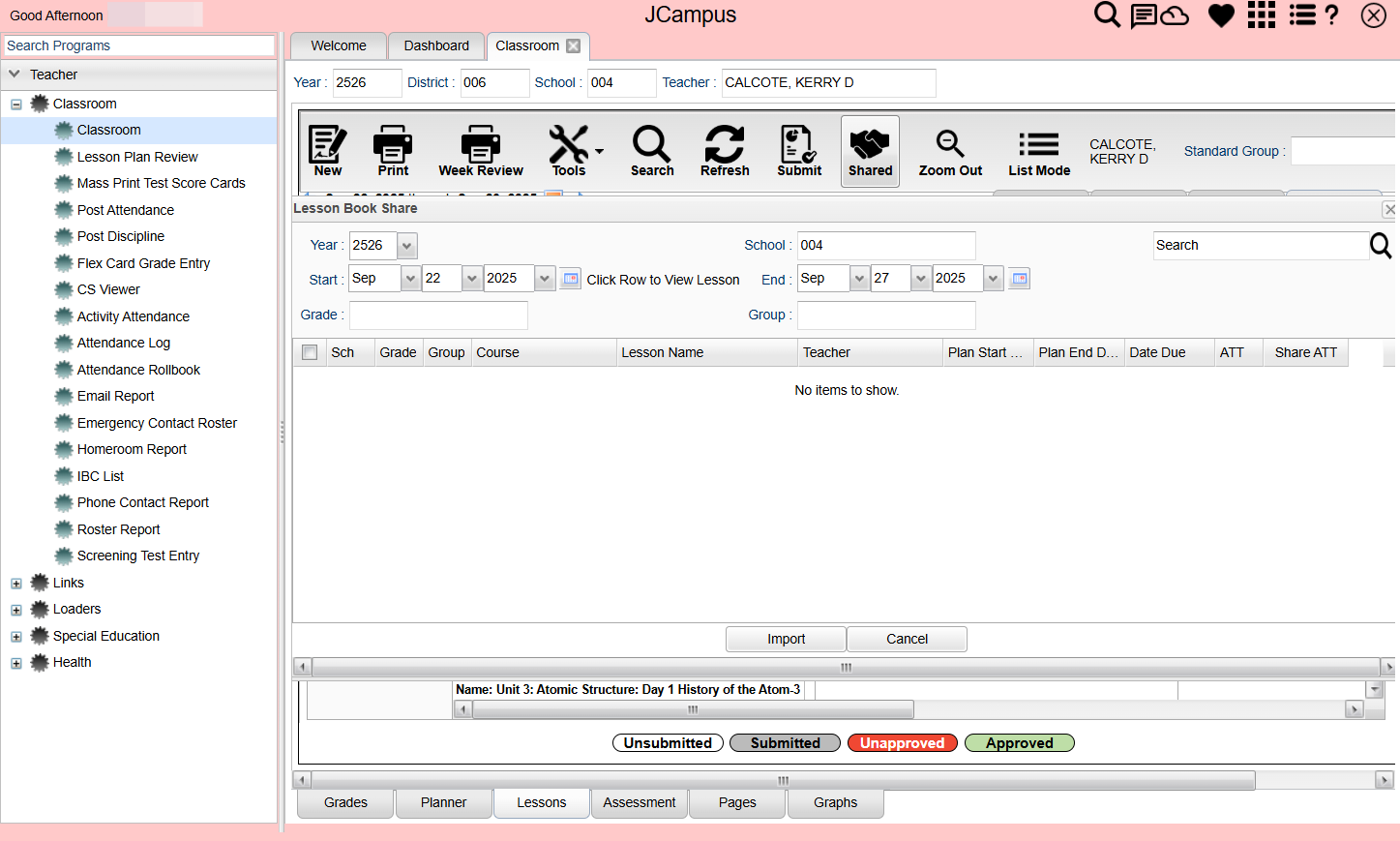Click top header search magnifier icon
This screenshot has height=841, width=1400.
(1107, 15)
